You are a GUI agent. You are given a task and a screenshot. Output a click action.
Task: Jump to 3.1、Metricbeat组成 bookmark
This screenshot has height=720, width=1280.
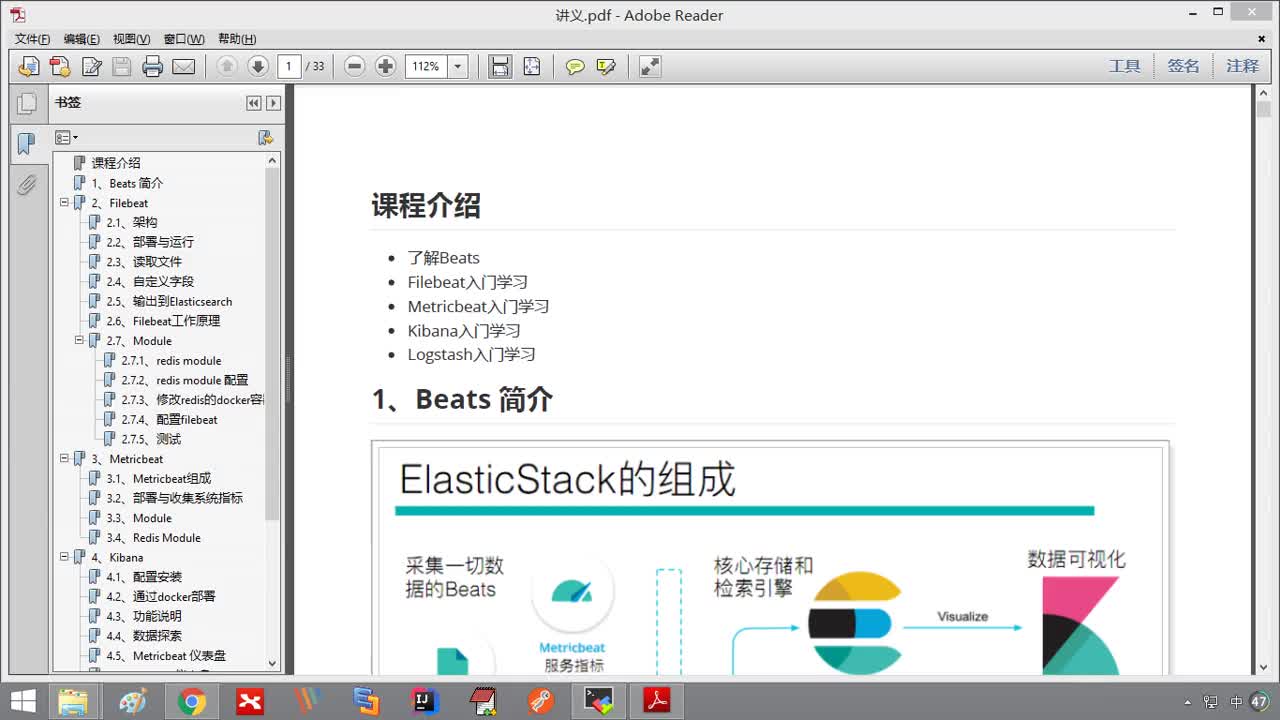pos(159,479)
